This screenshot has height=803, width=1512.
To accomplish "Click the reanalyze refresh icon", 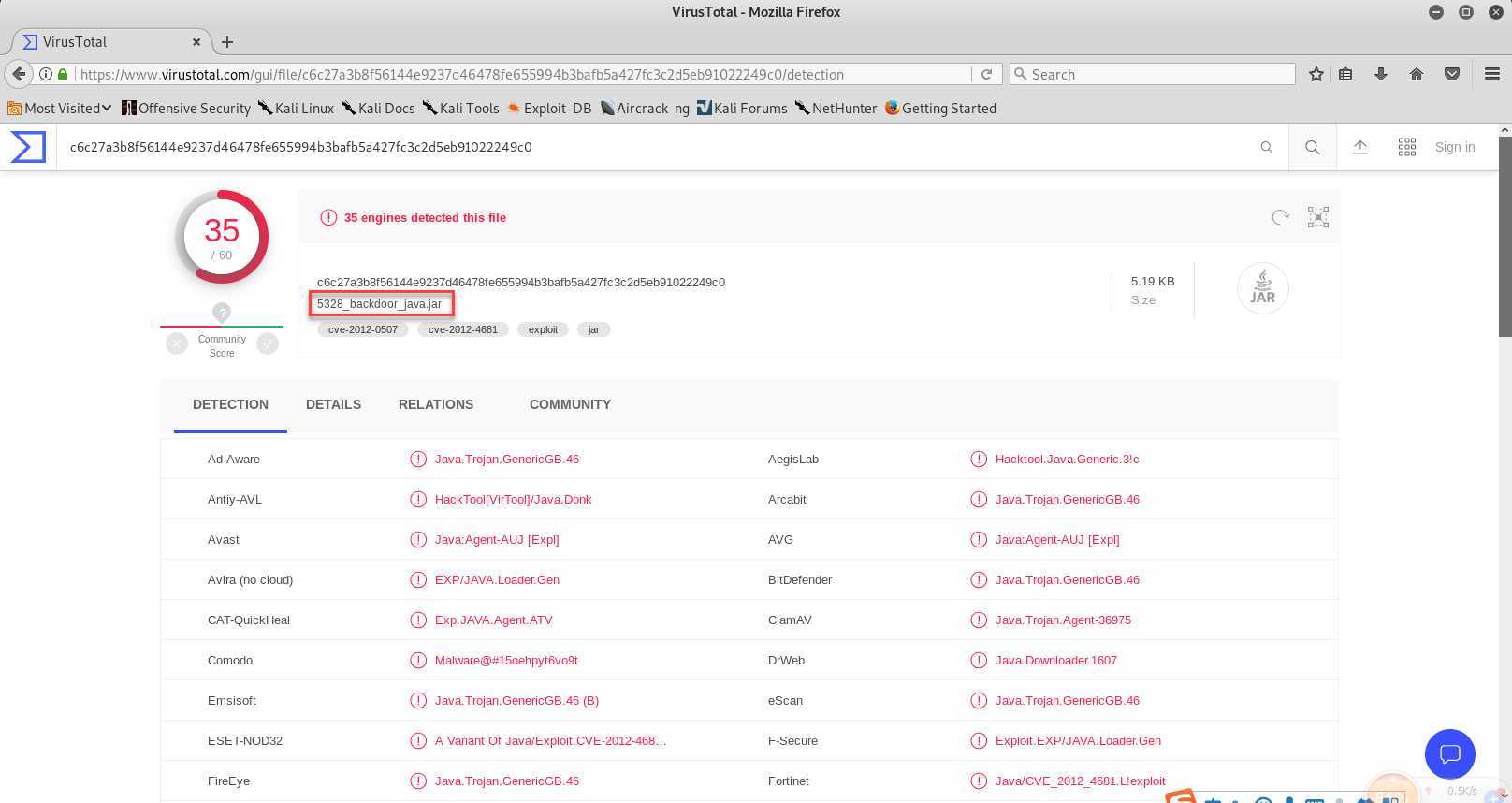I will coord(1281,217).
